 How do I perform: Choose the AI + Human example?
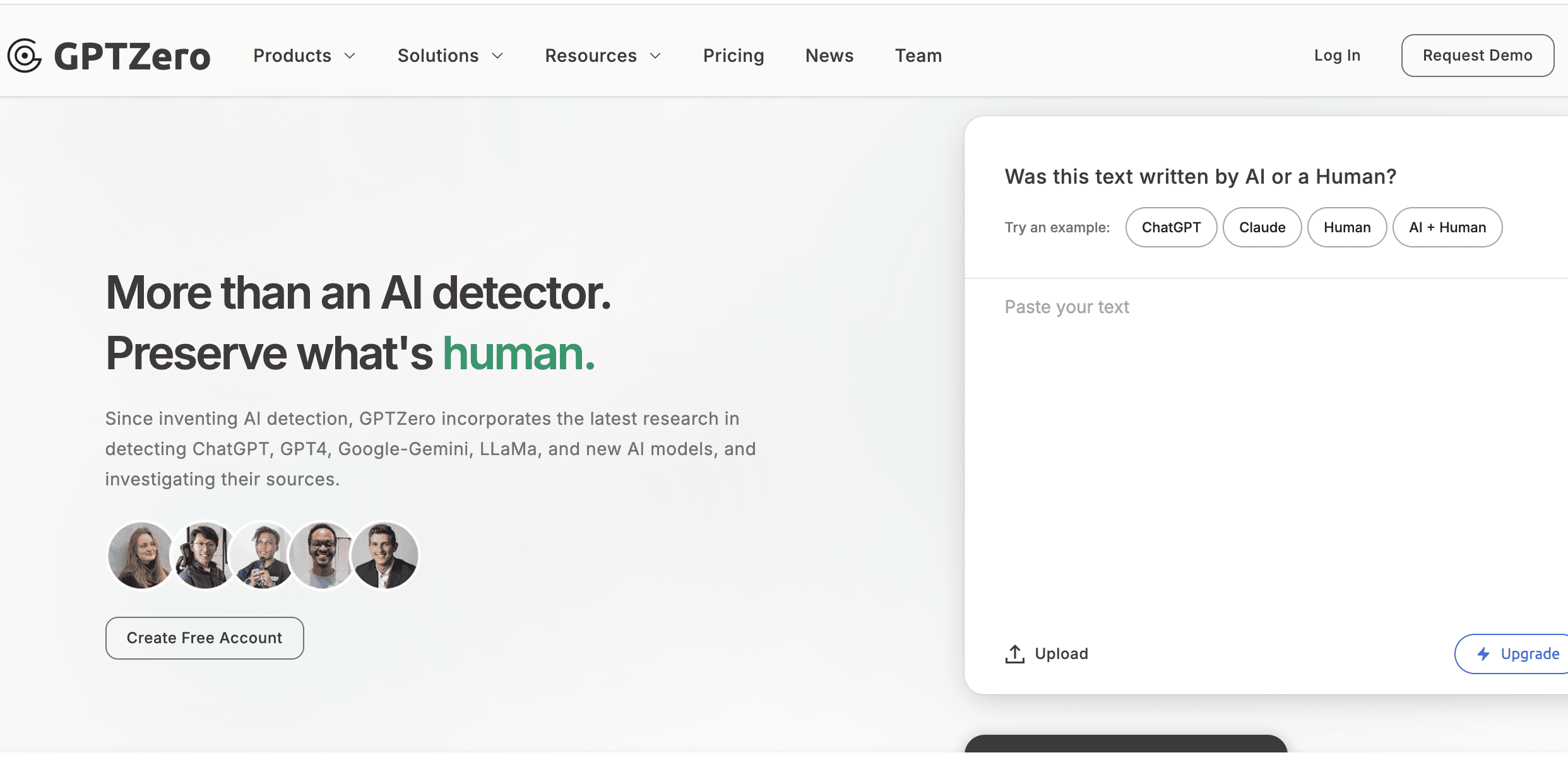click(x=1447, y=227)
